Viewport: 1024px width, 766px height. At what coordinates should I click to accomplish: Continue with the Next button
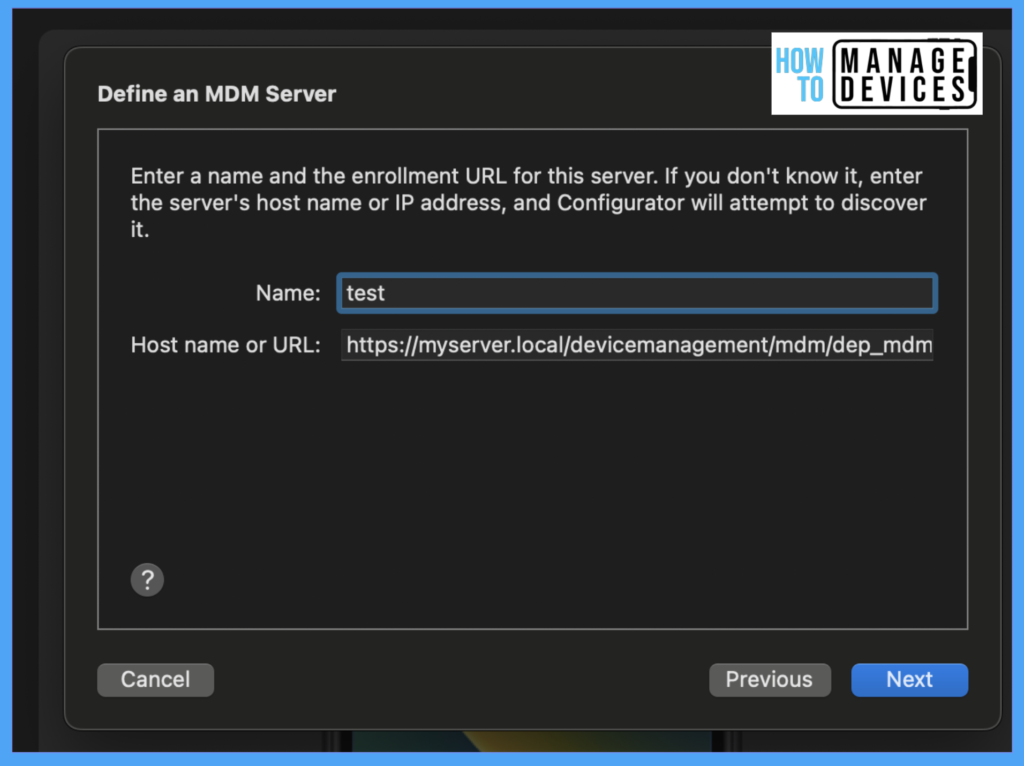tap(909, 680)
